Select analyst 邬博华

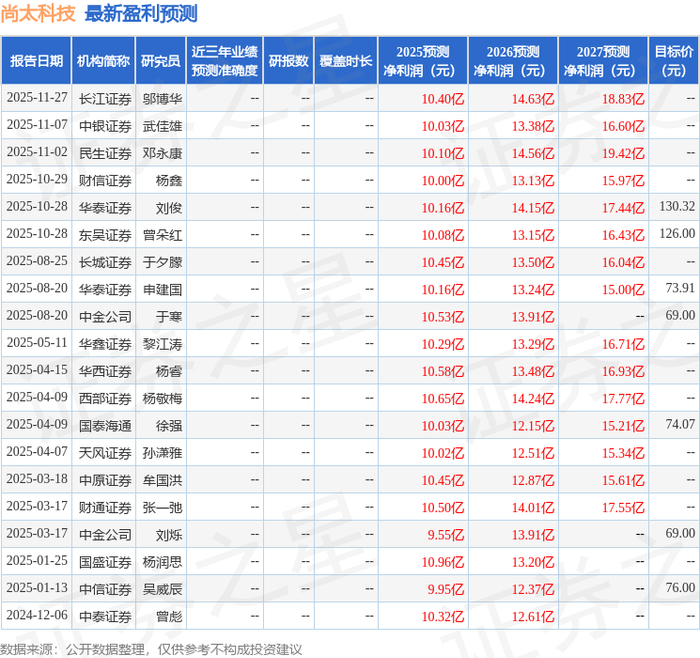162,99
